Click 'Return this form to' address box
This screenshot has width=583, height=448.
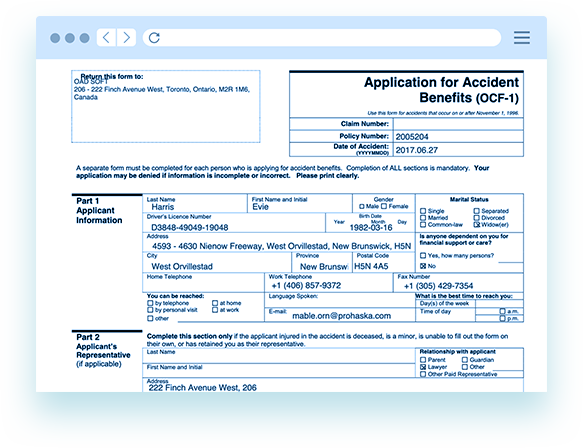[x=166, y=106]
